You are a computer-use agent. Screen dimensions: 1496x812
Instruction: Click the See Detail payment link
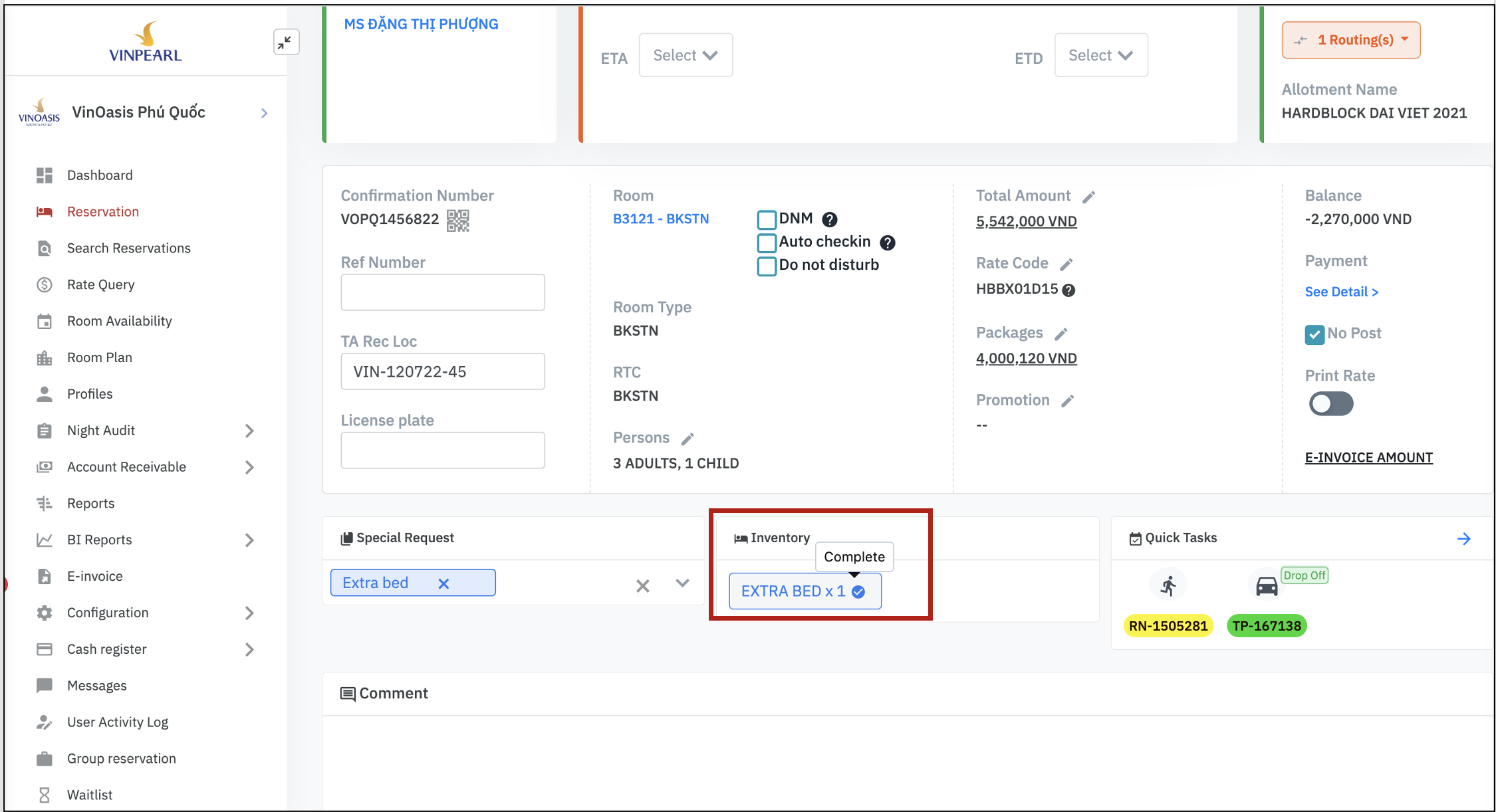click(x=1341, y=292)
